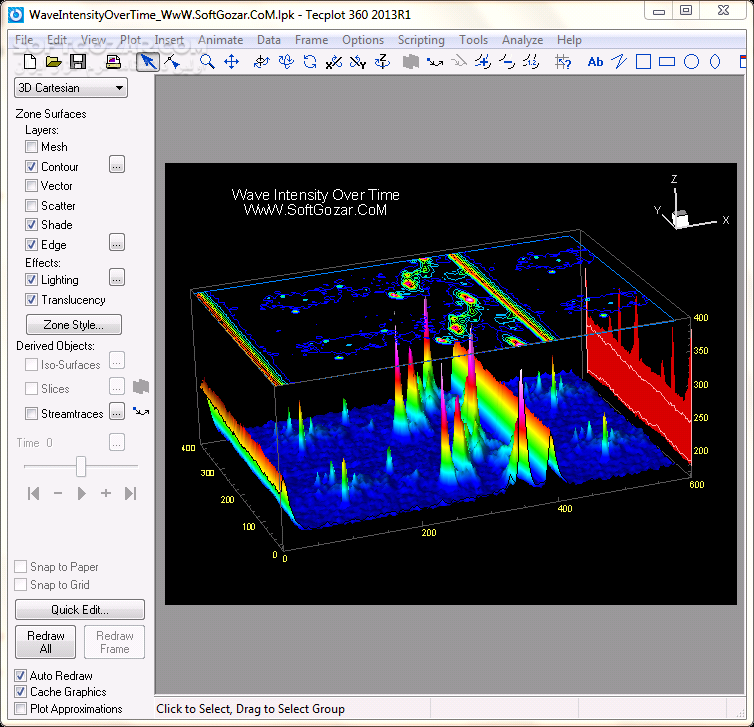Disable the Contour layer checkbox

pyautogui.click(x=31, y=166)
